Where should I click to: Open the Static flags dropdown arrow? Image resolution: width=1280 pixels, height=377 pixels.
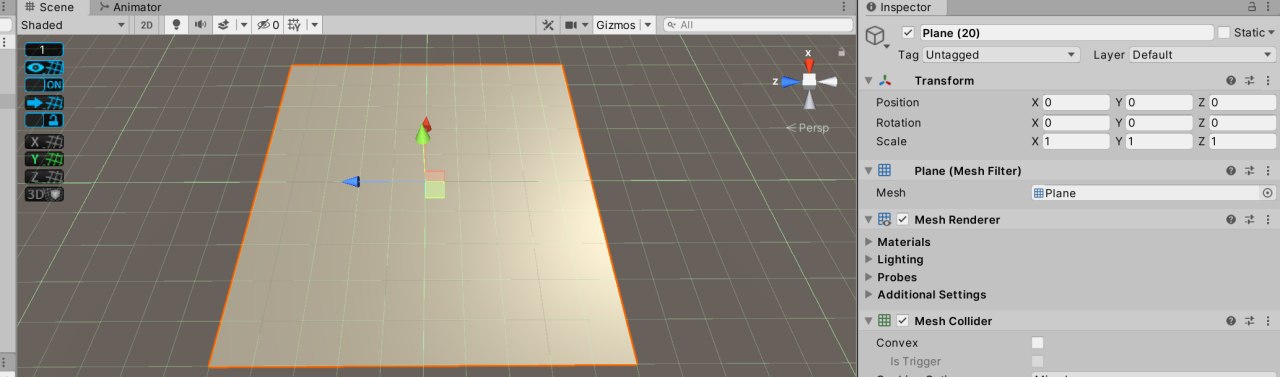1271,33
